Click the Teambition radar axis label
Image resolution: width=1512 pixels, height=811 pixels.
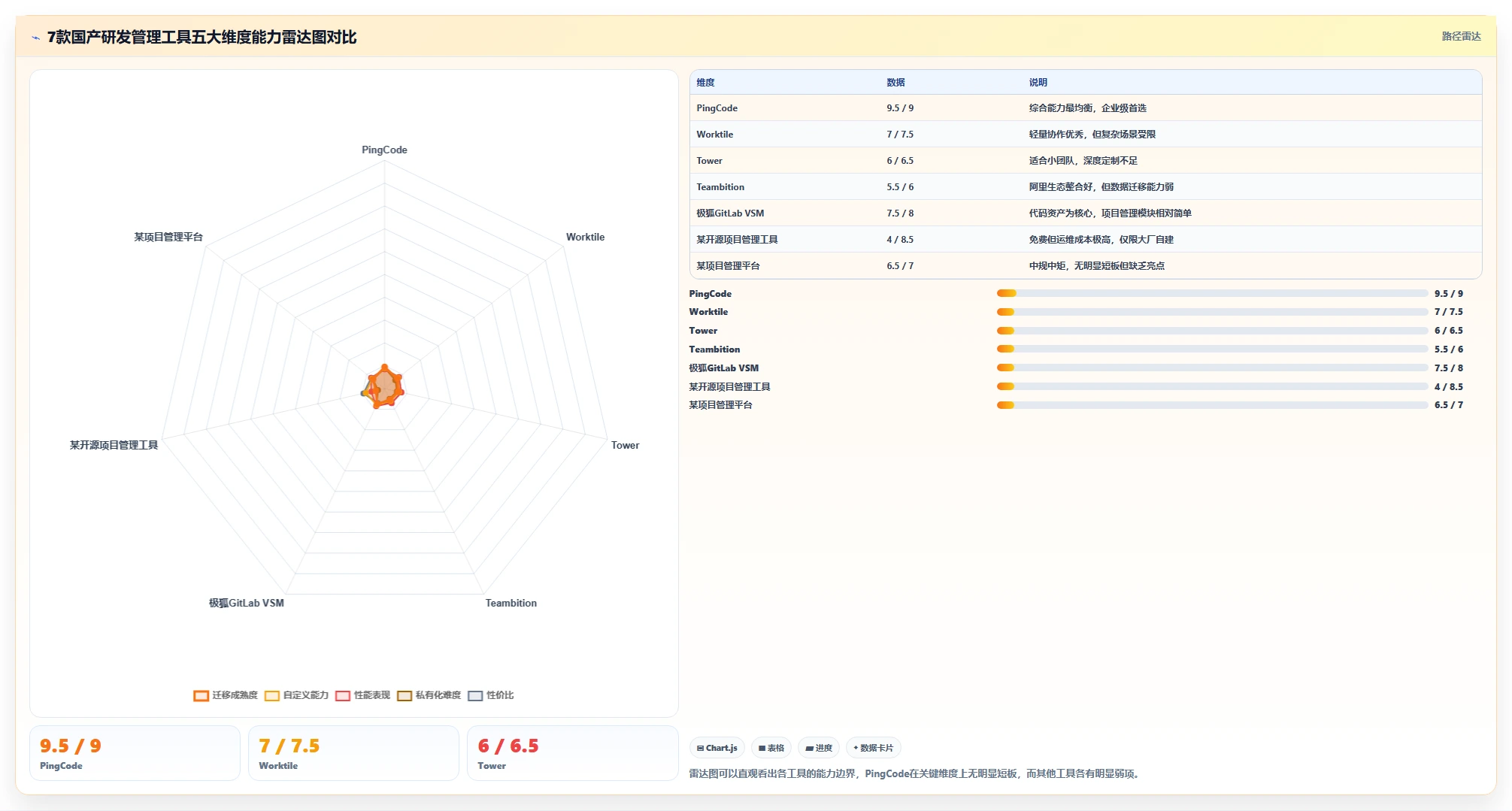pyautogui.click(x=511, y=603)
